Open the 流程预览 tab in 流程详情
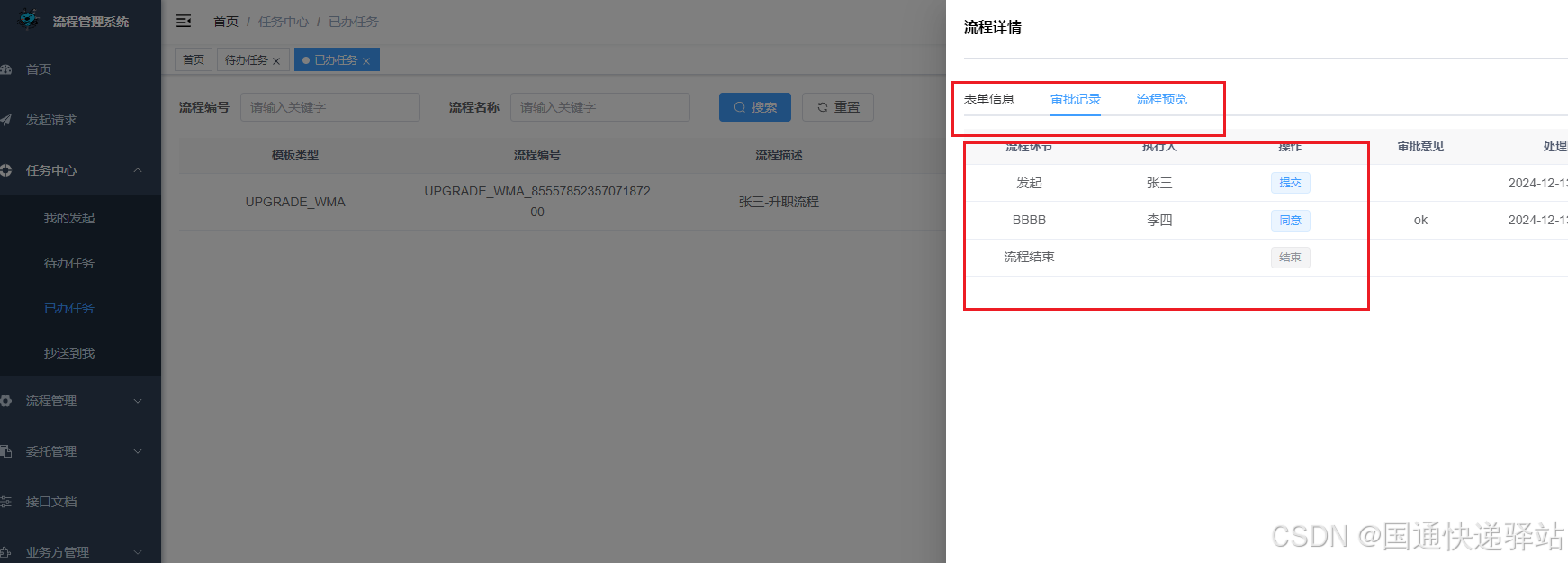 point(1162,99)
